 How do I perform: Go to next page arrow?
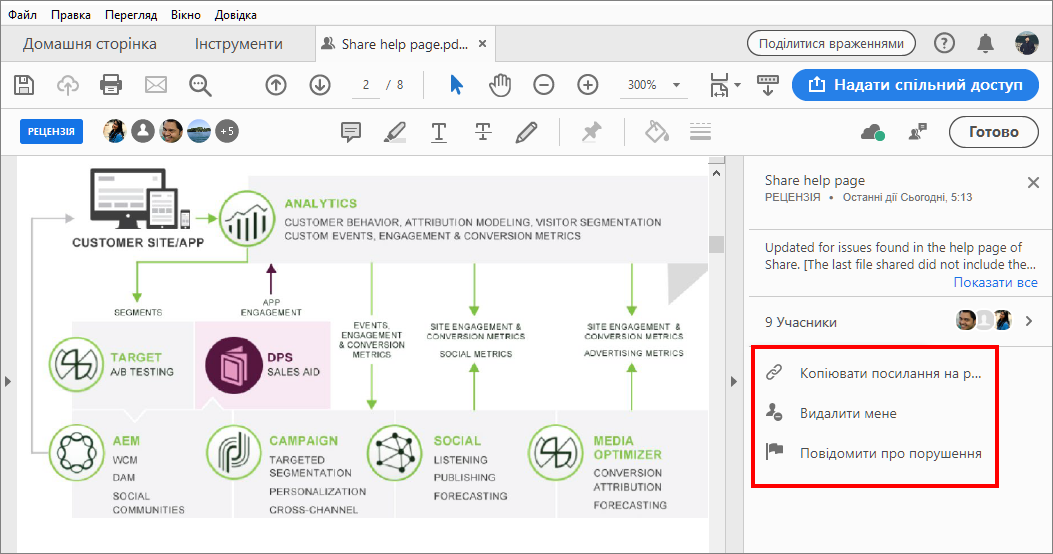(320, 85)
